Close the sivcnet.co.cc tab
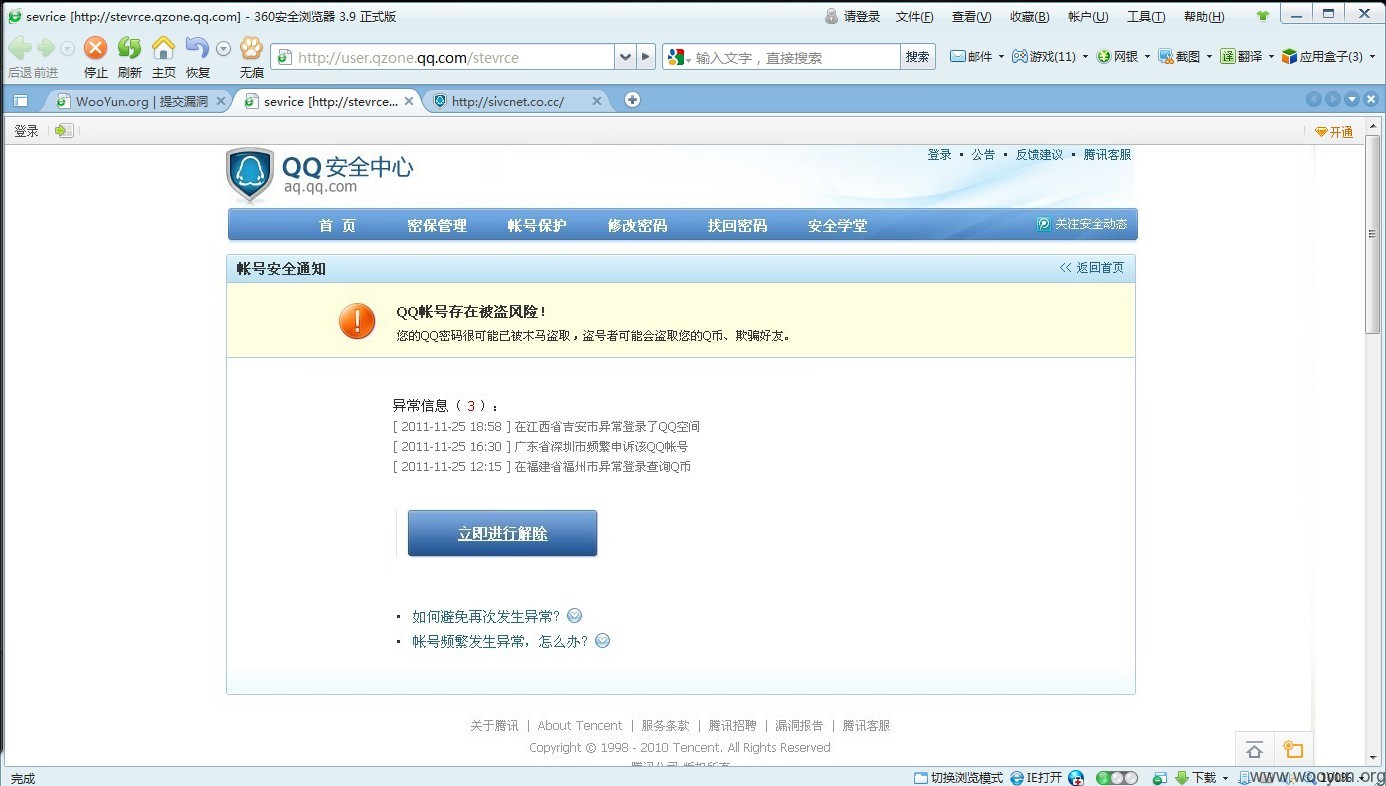Image resolution: width=1386 pixels, height=786 pixels. tap(597, 101)
